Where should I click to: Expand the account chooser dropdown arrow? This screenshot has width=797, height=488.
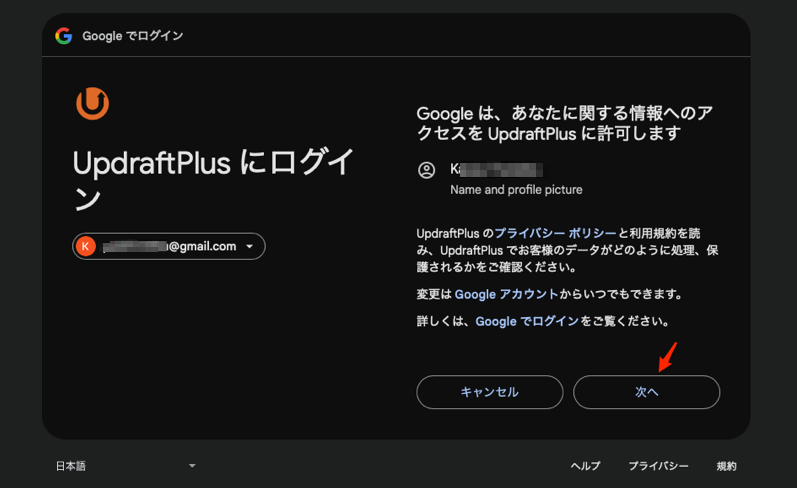[249, 246]
